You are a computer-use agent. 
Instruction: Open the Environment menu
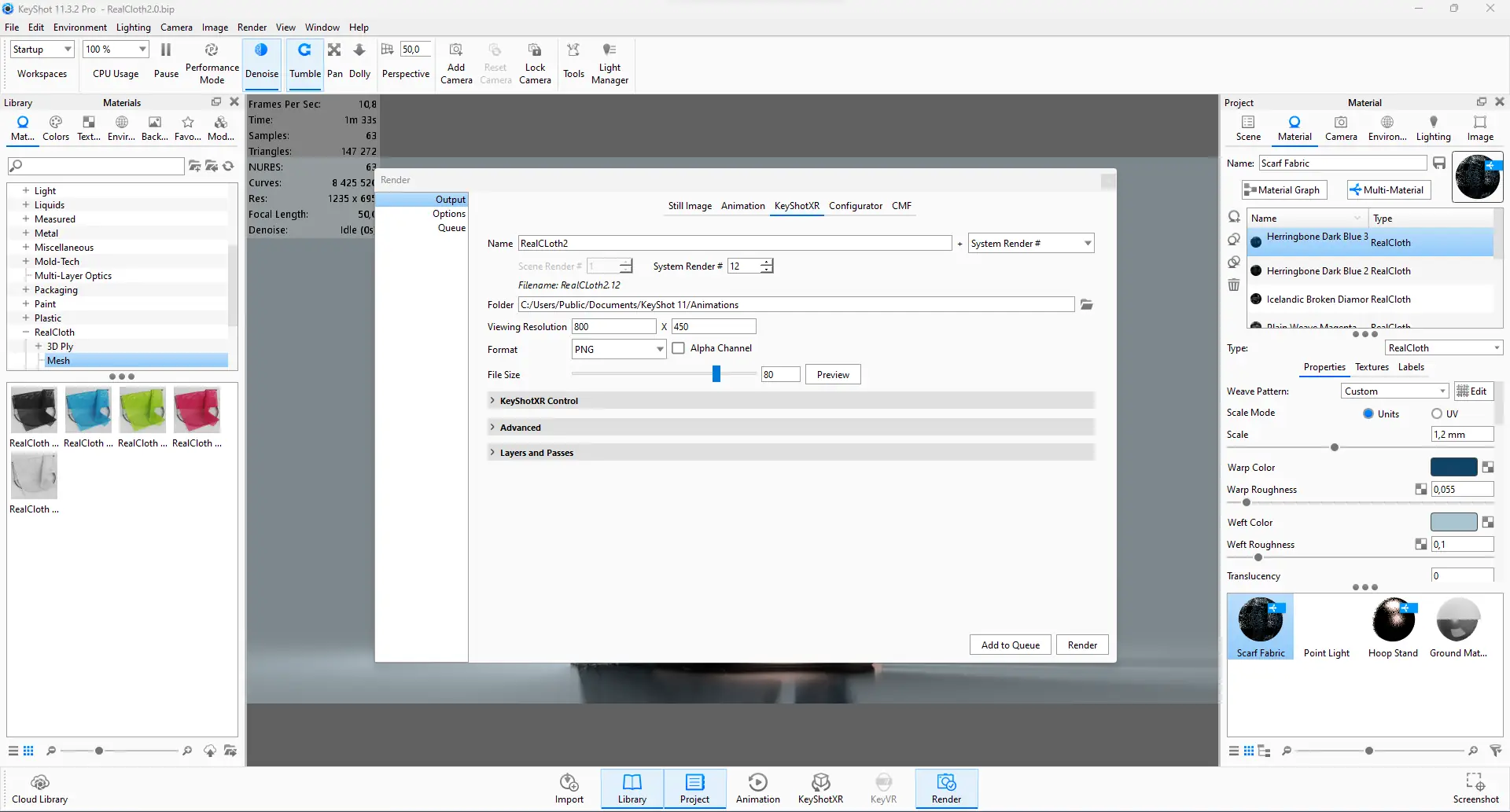click(x=79, y=28)
